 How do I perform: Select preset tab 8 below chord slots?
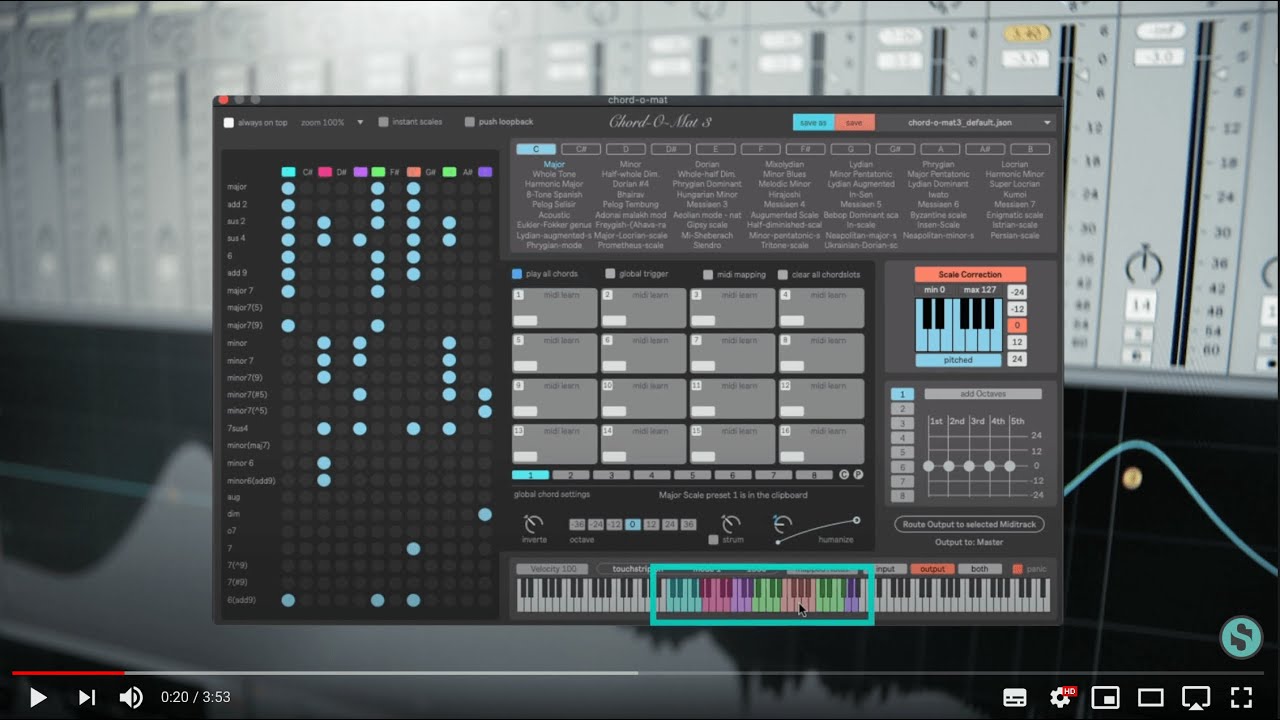click(x=814, y=475)
